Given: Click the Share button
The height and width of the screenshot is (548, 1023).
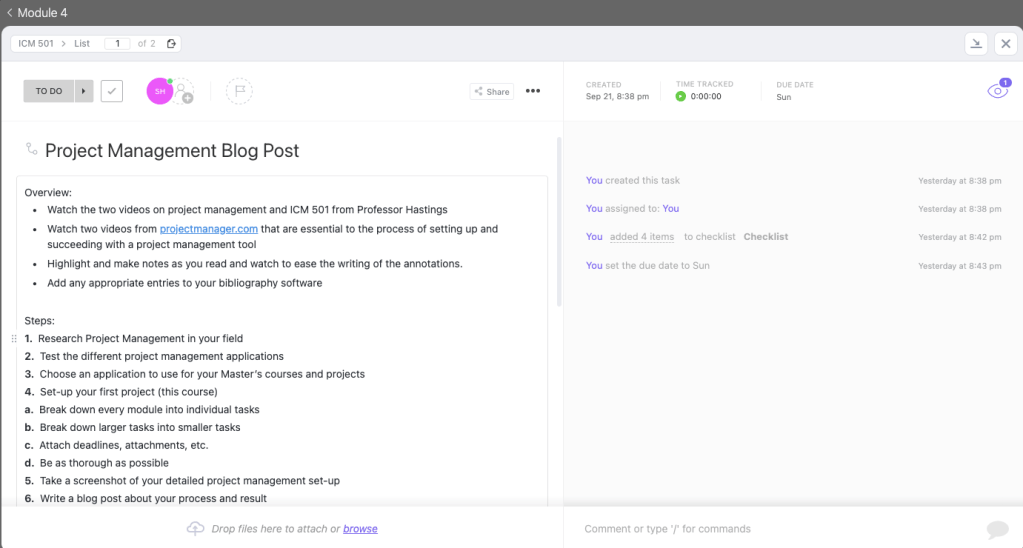Looking at the screenshot, I should 492,91.
